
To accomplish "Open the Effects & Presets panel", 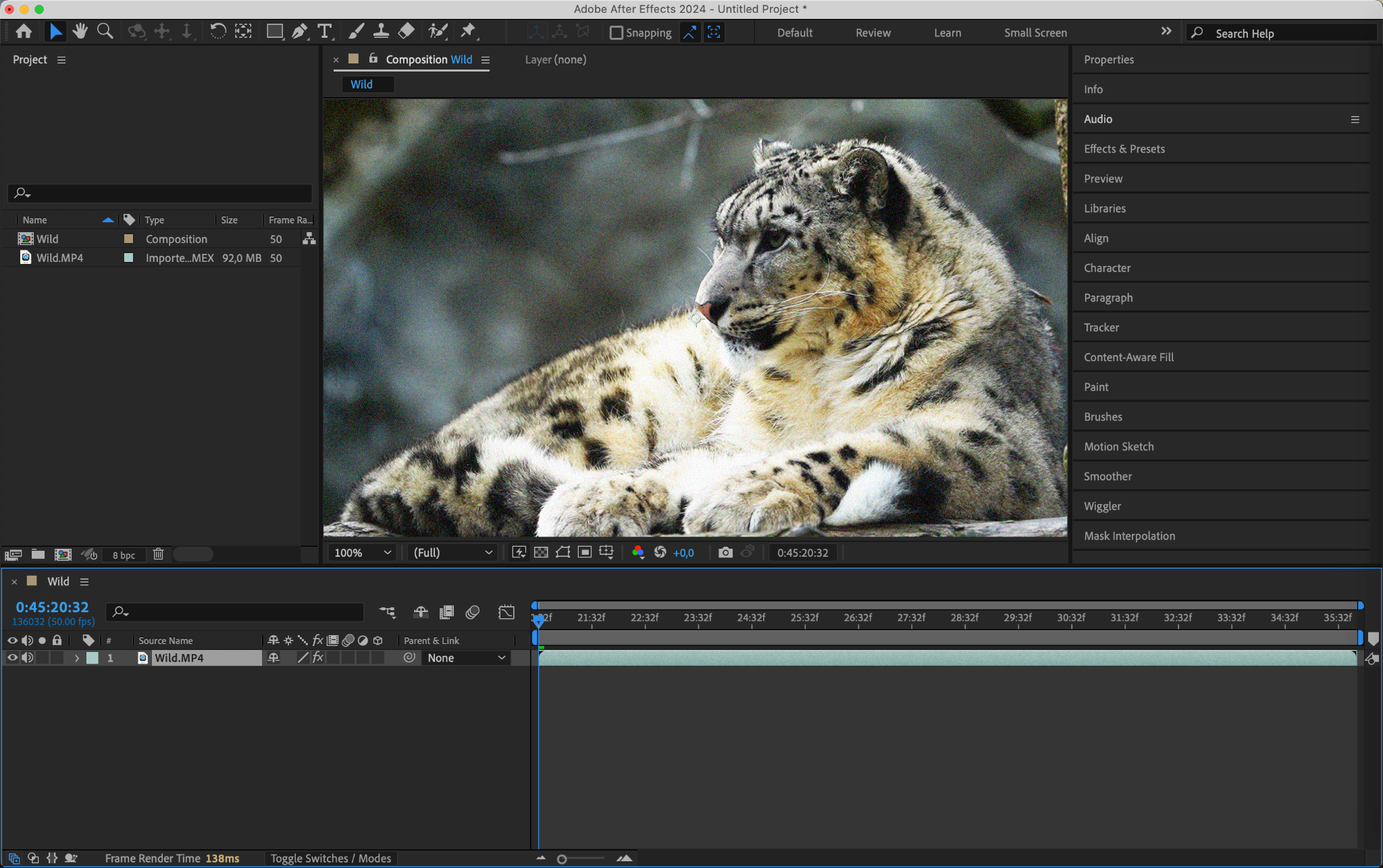I will tap(1124, 148).
